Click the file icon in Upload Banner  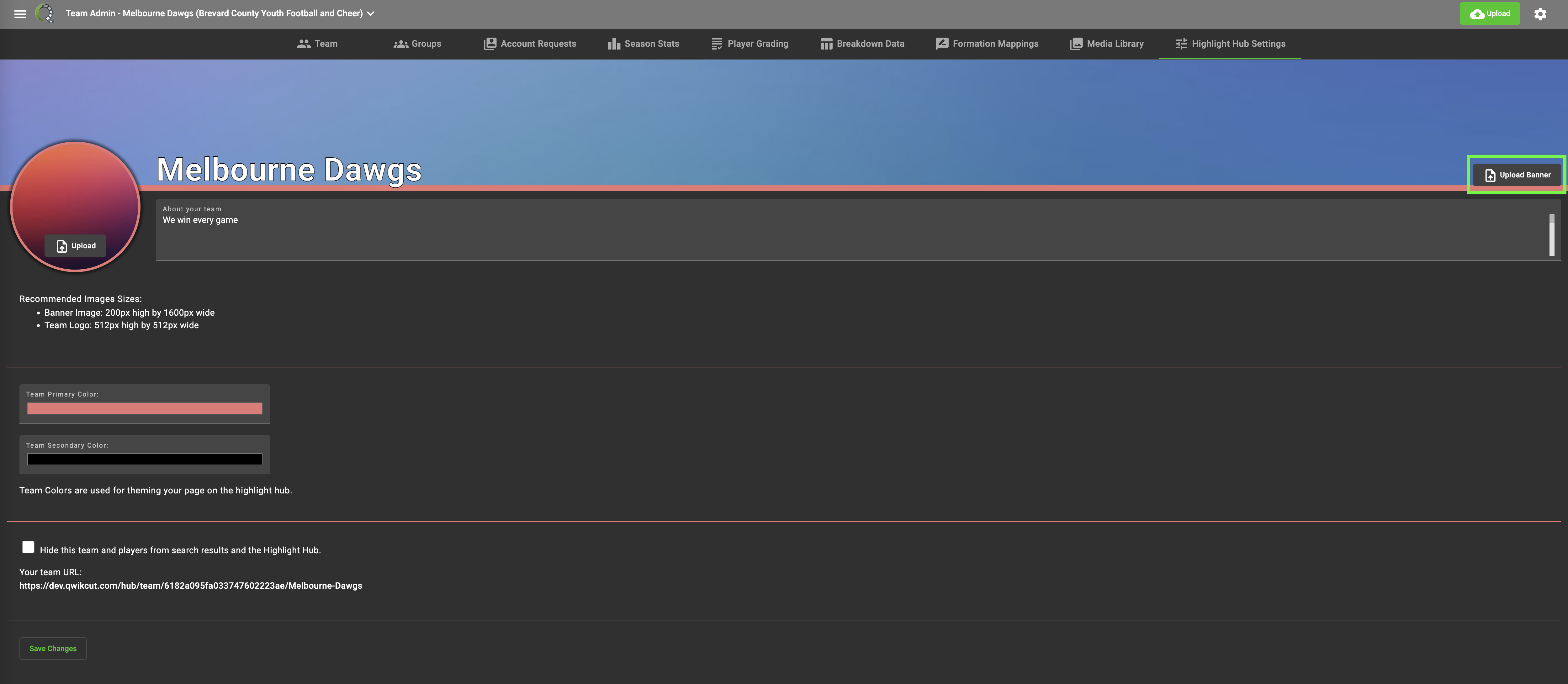tap(1490, 175)
